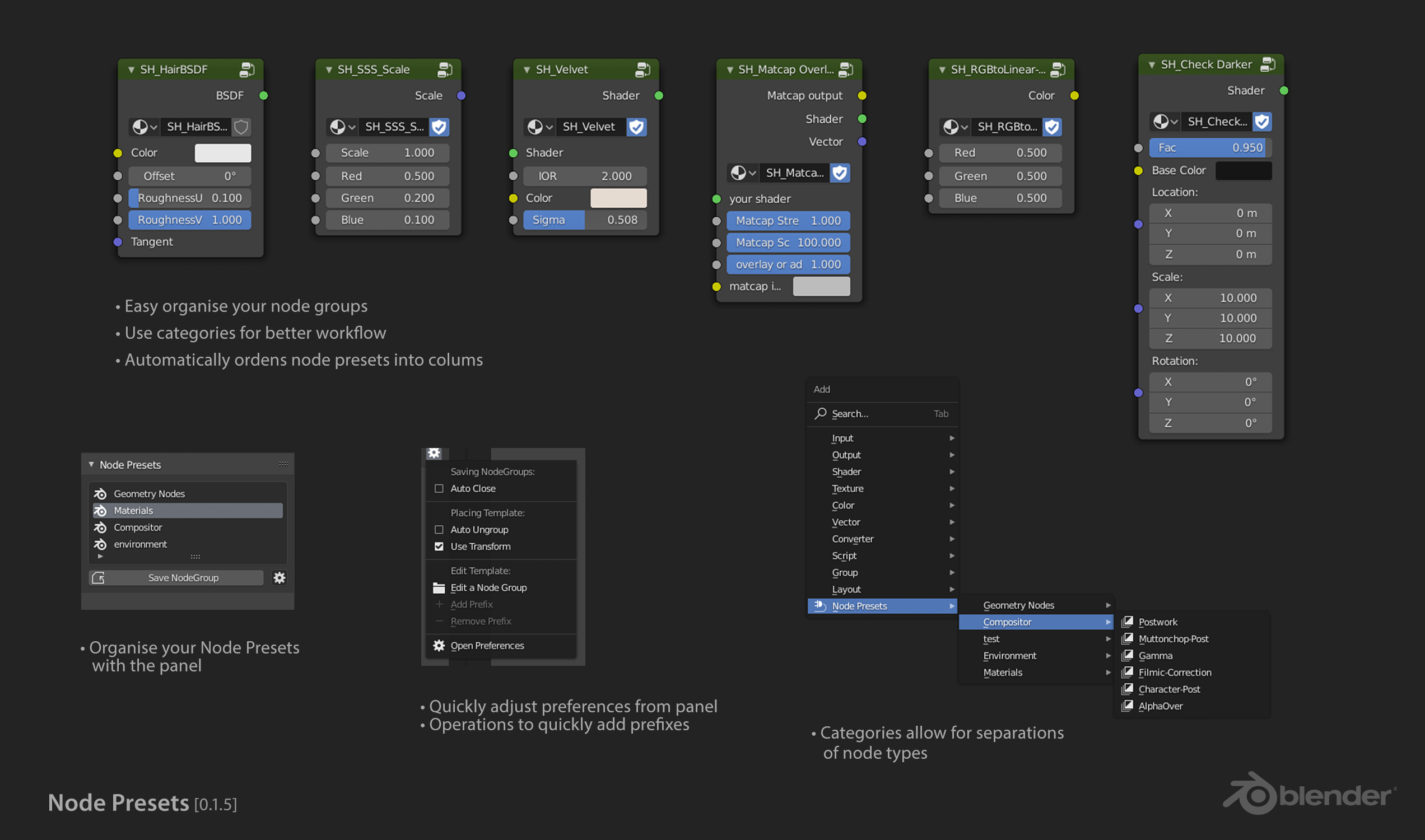
Task: Click the folder icon for Edit a Node Group
Action: (x=439, y=587)
